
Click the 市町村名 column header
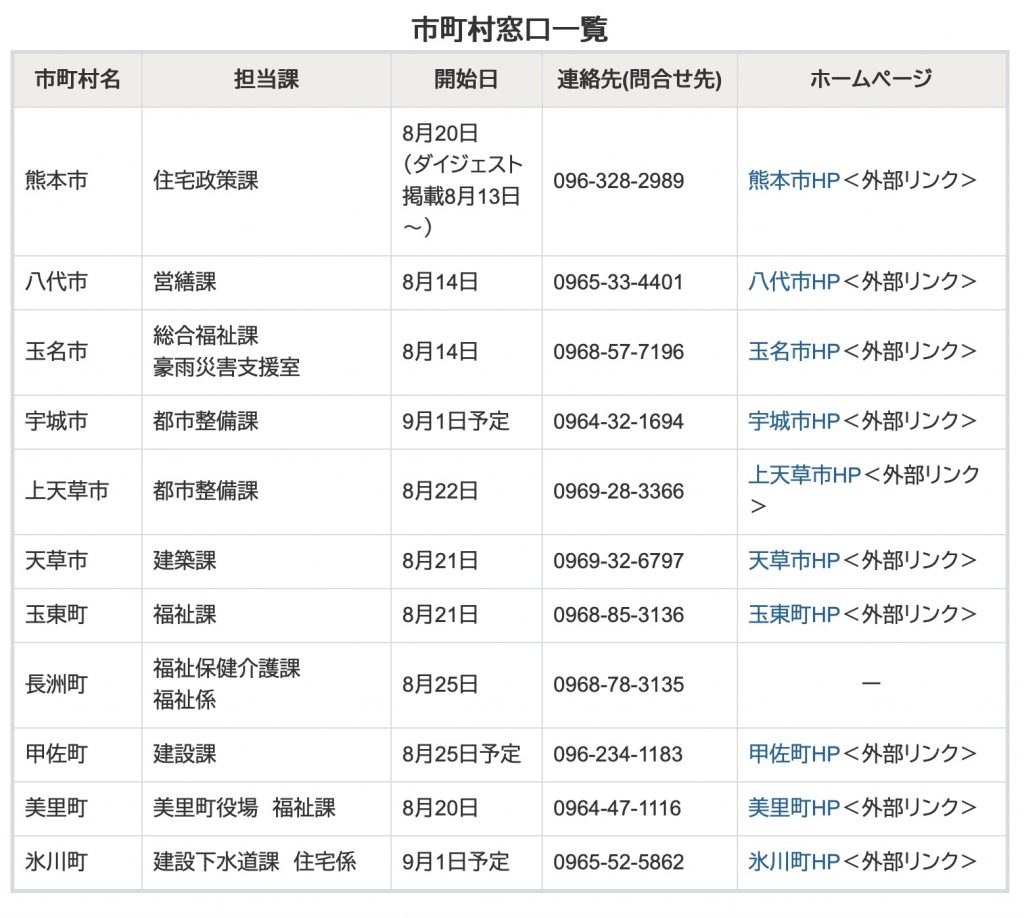click(78, 80)
